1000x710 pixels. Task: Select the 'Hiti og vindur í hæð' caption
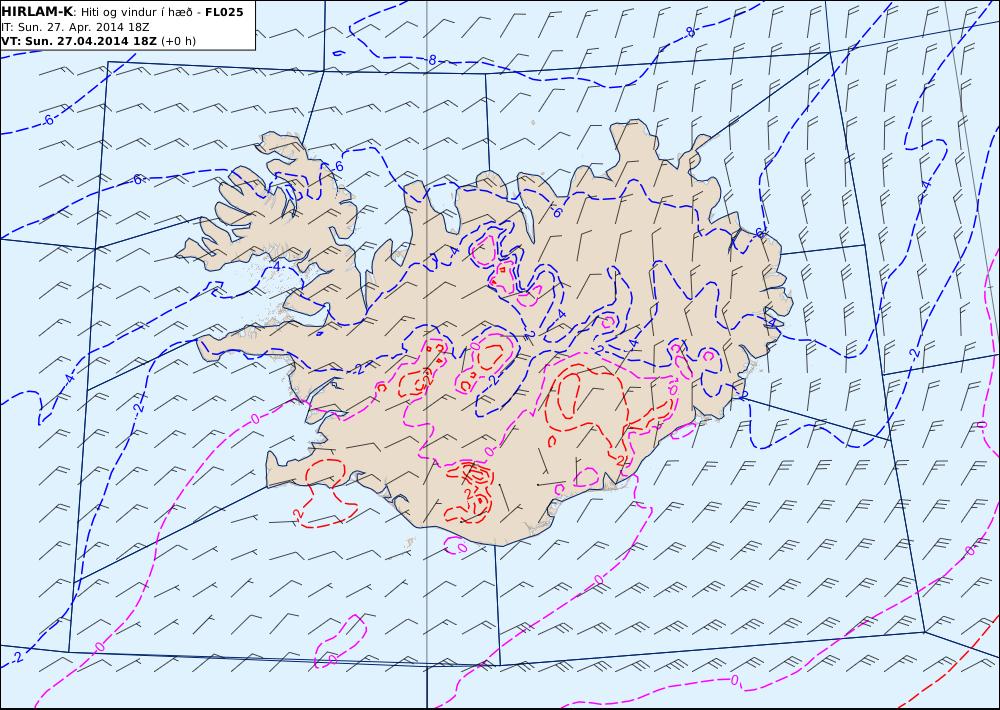click(136, 12)
